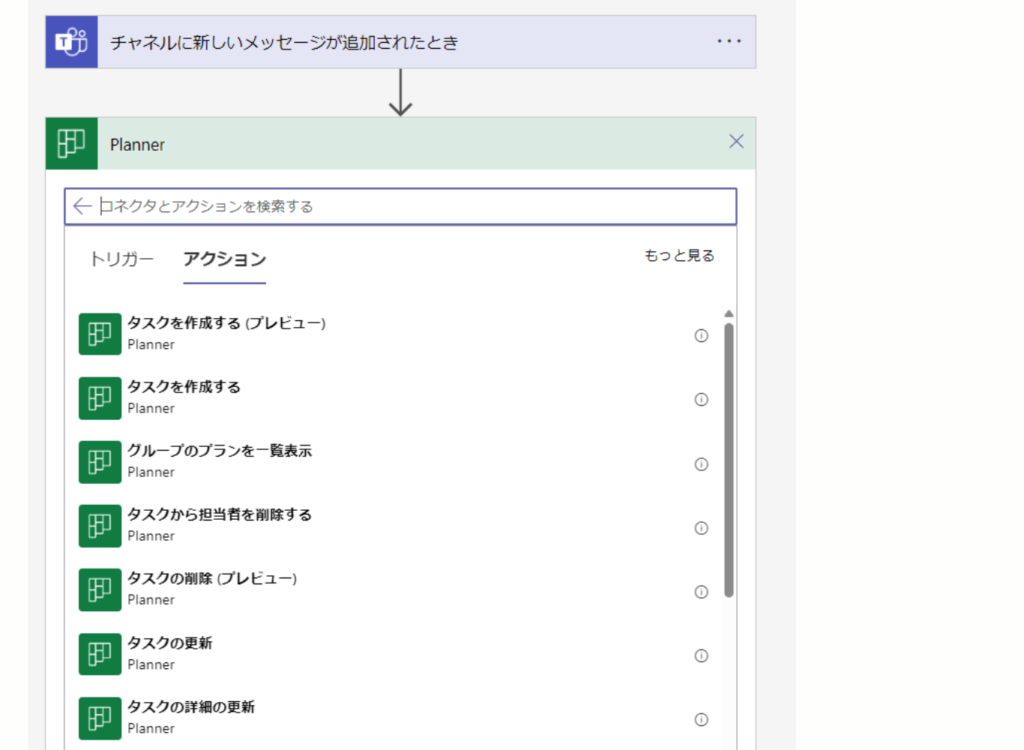Open the trigger's three-dot options menu
The height and width of the screenshot is (750, 1024).
click(x=729, y=42)
